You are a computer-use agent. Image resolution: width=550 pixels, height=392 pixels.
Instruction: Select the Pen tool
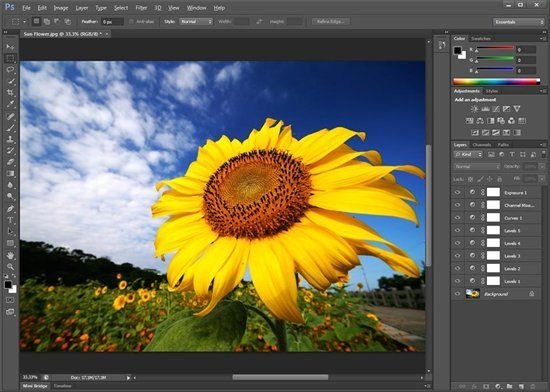click(10, 209)
